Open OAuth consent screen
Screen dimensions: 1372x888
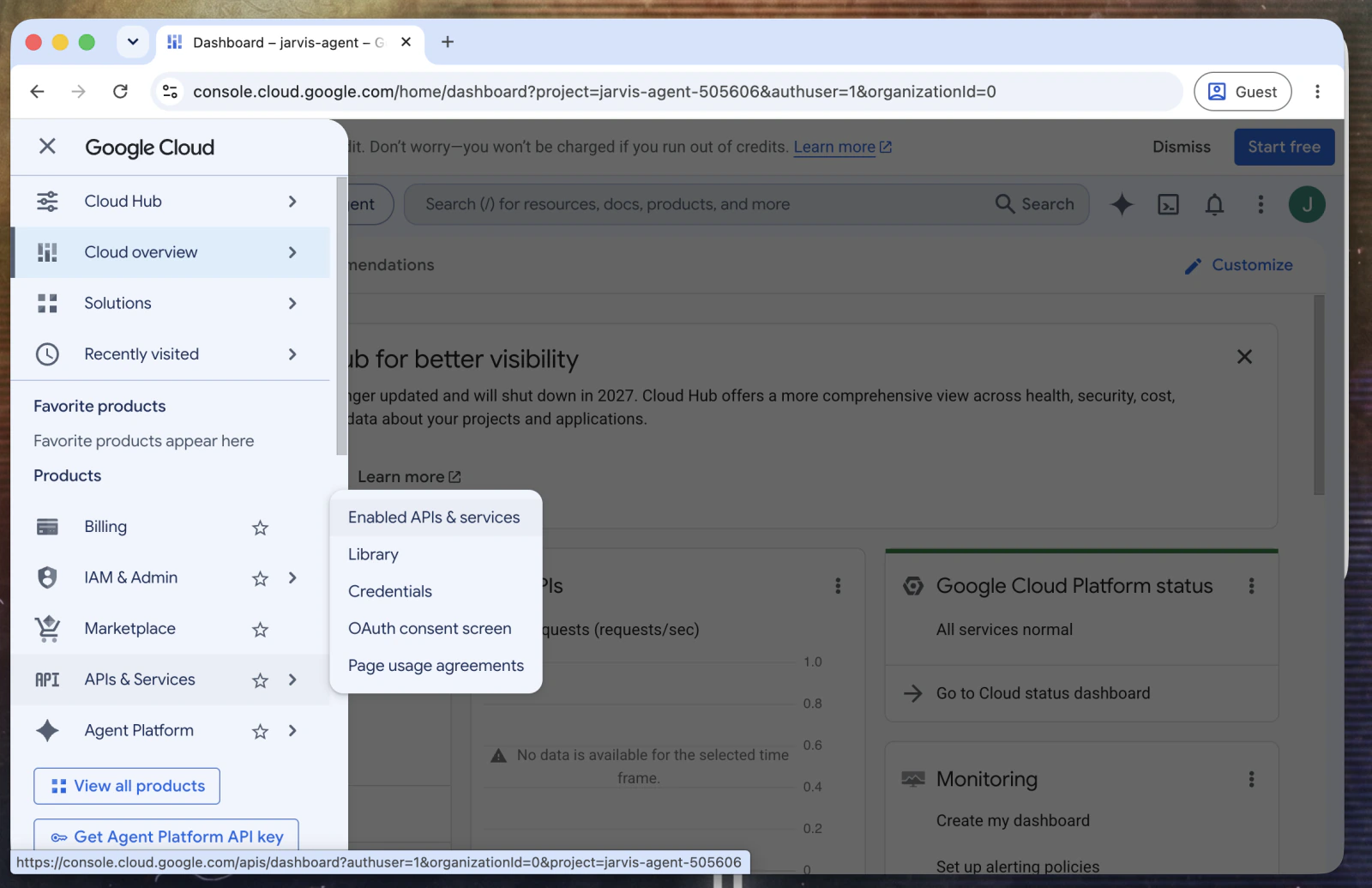[x=436, y=628]
